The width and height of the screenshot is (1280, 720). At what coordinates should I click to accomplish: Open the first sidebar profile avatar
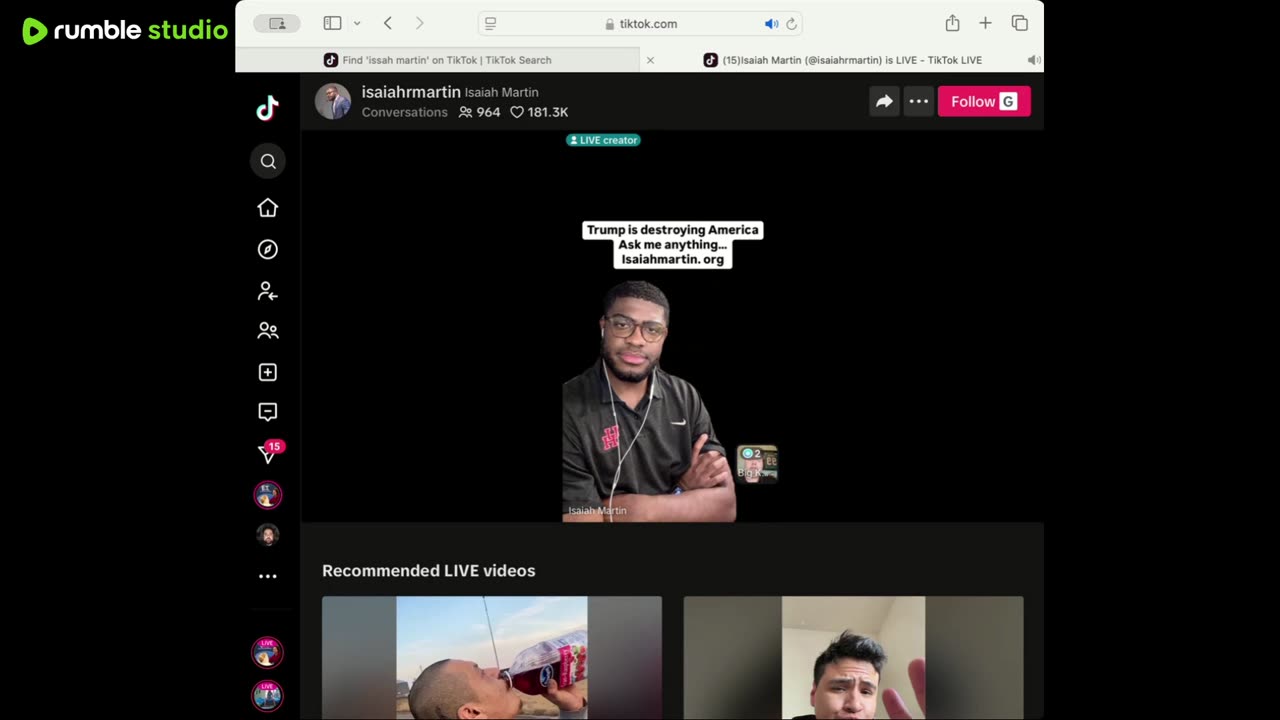pyautogui.click(x=267, y=494)
